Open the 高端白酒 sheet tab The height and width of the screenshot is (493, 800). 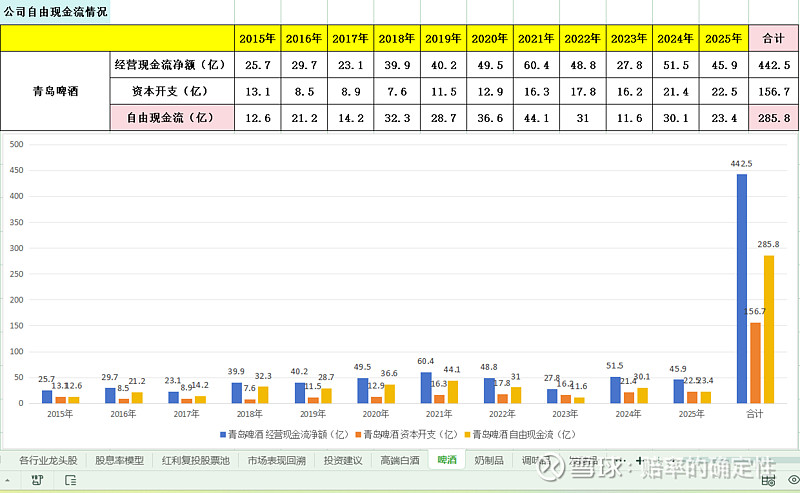(x=399, y=460)
